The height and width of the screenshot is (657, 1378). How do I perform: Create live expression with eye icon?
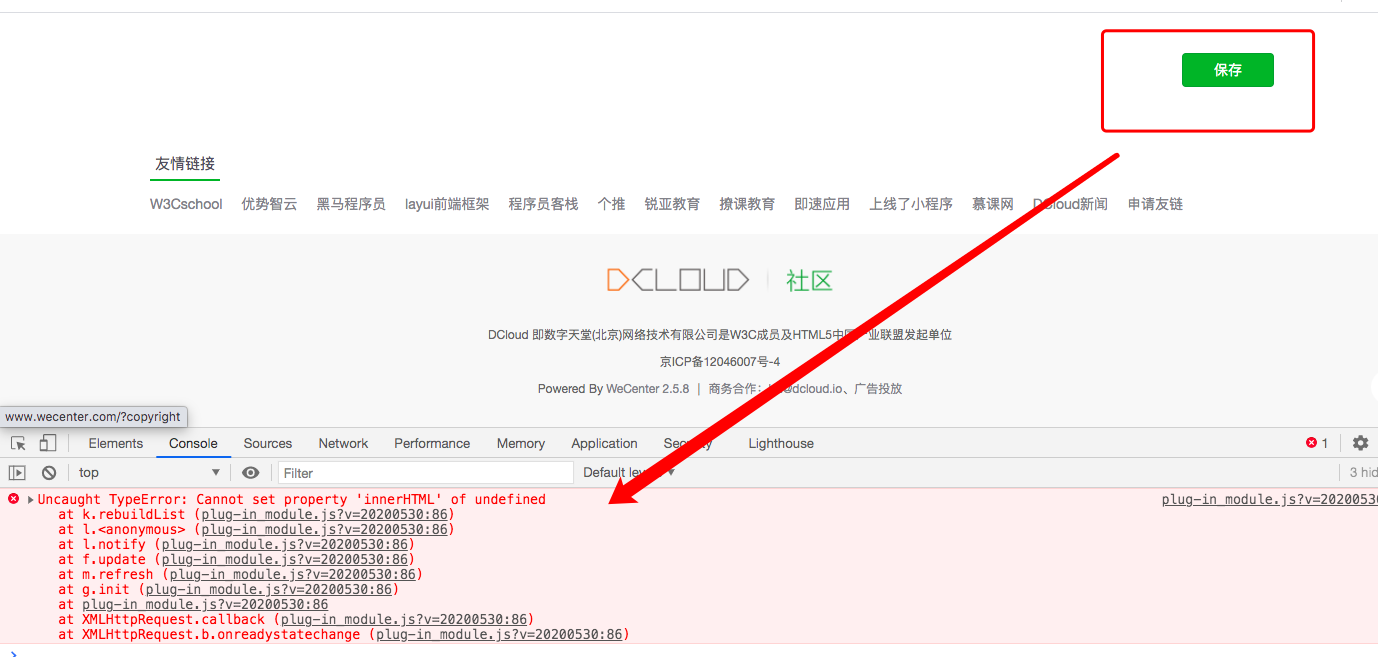[x=250, y=473]
